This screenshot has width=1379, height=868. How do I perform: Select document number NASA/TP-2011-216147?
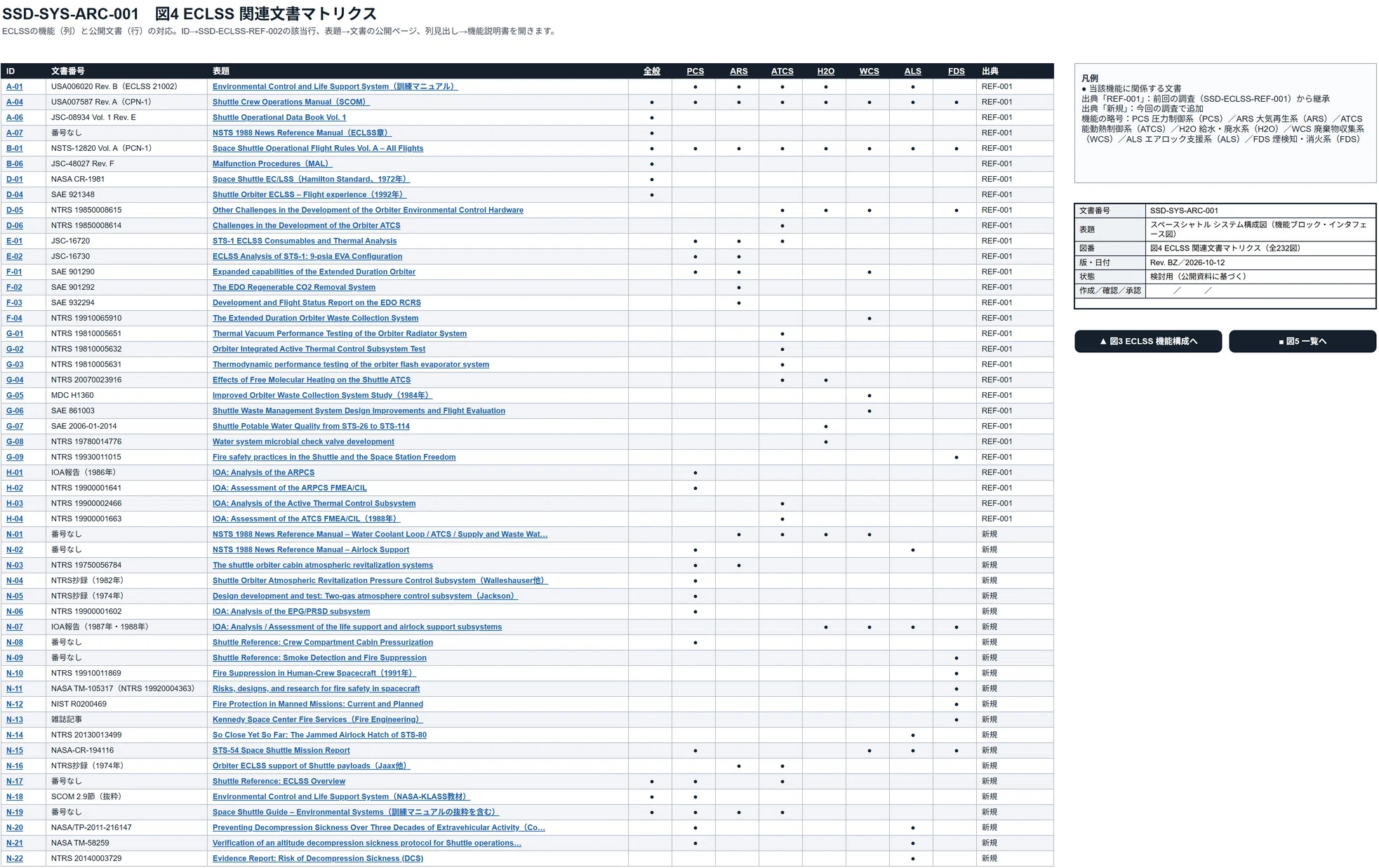[126, 827]
